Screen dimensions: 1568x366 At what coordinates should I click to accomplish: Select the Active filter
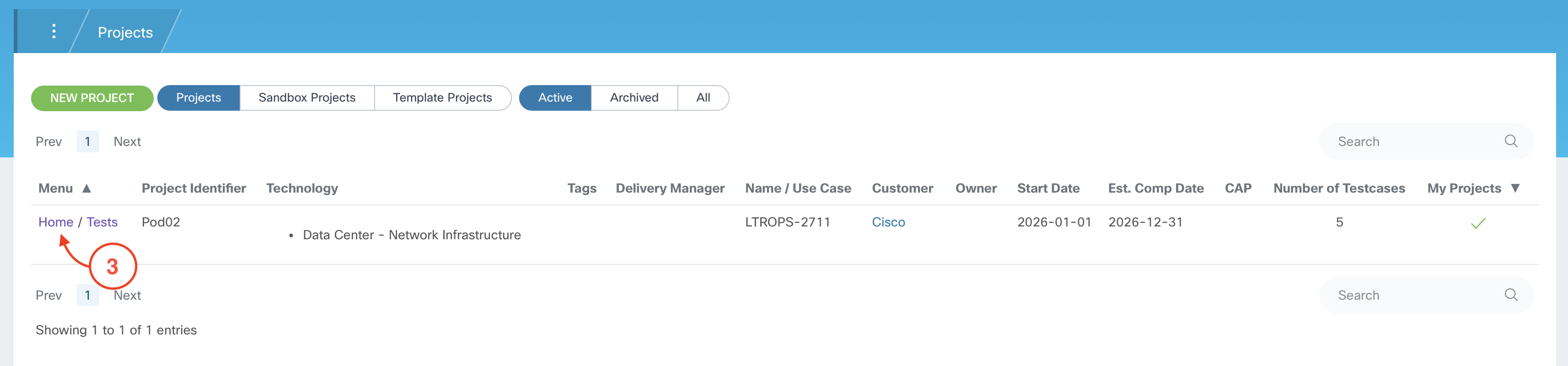click(554, 98)
